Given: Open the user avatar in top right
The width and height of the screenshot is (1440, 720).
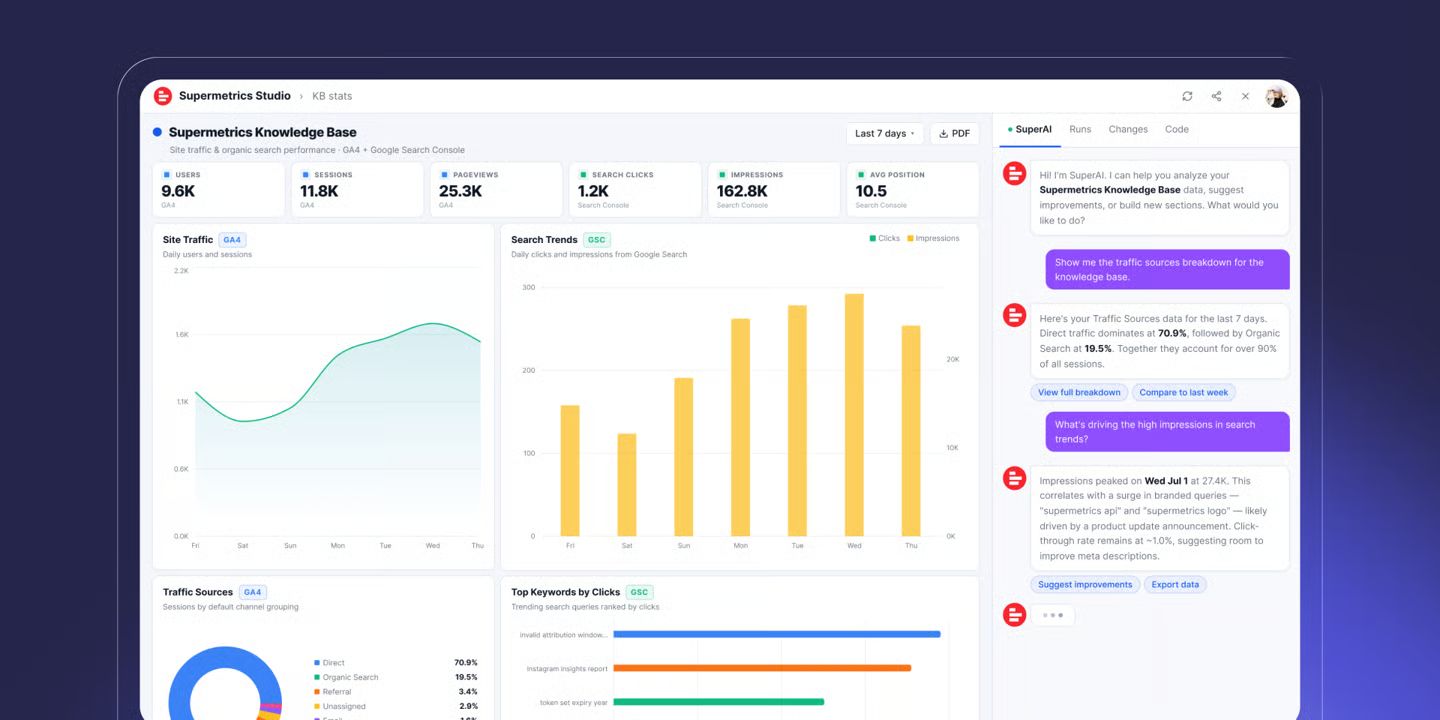Looking at the screenshot, I should click(x=1276, y=96).
